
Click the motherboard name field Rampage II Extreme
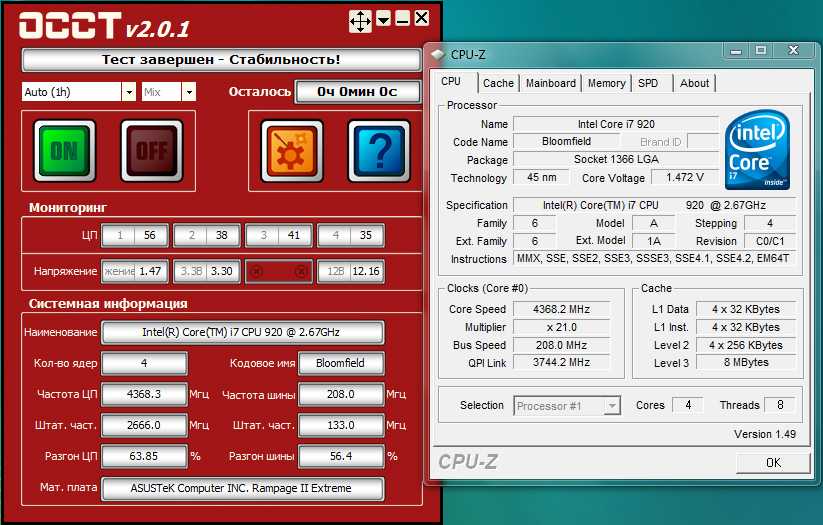point(242,488)
